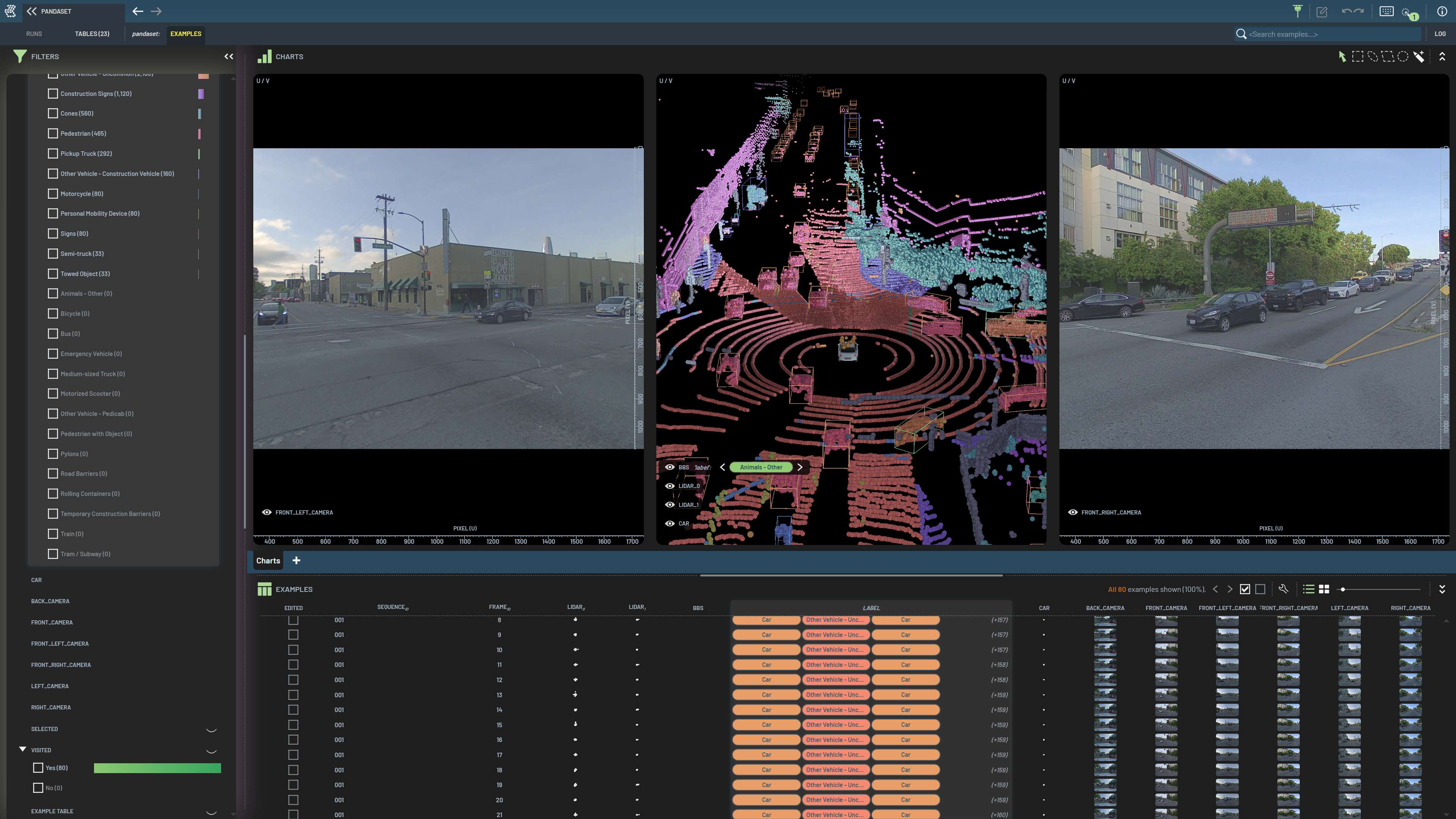Tick the Yes (80) visited checkbox
Viewport: 1456px width, 819px height.
38,767
